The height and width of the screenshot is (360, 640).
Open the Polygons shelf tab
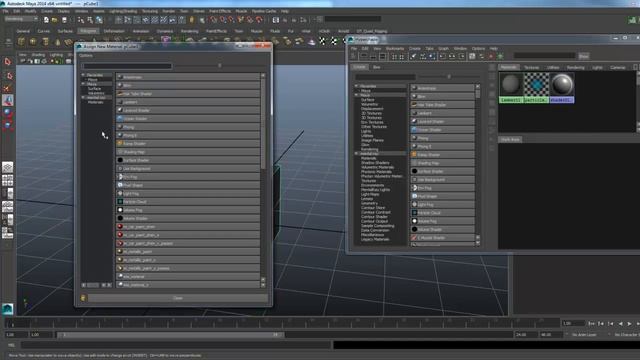tap(88, 31)
